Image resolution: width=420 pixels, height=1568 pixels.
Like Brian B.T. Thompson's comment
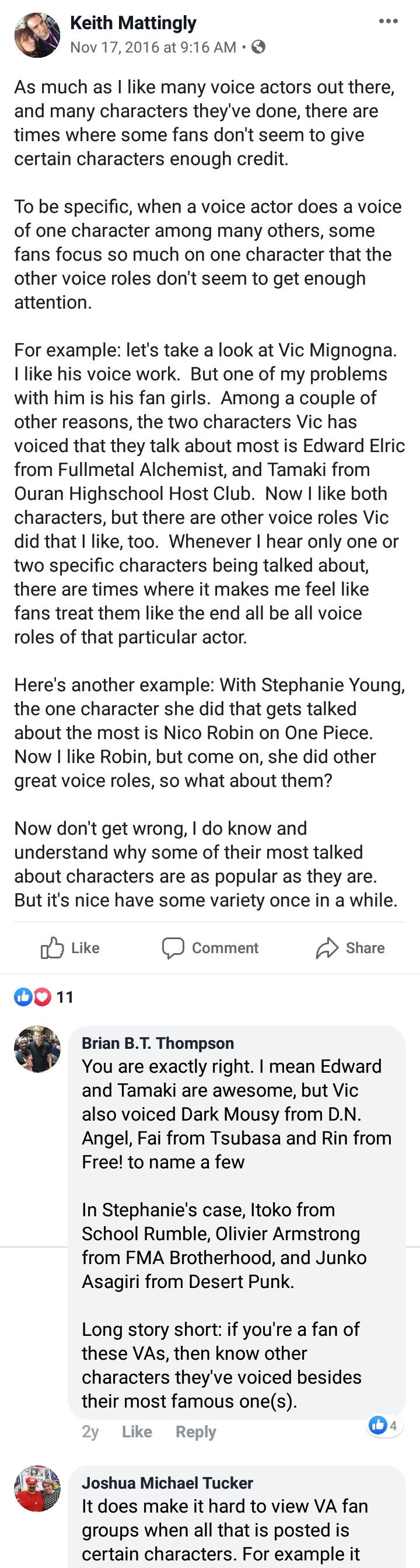pos(137,1431)
